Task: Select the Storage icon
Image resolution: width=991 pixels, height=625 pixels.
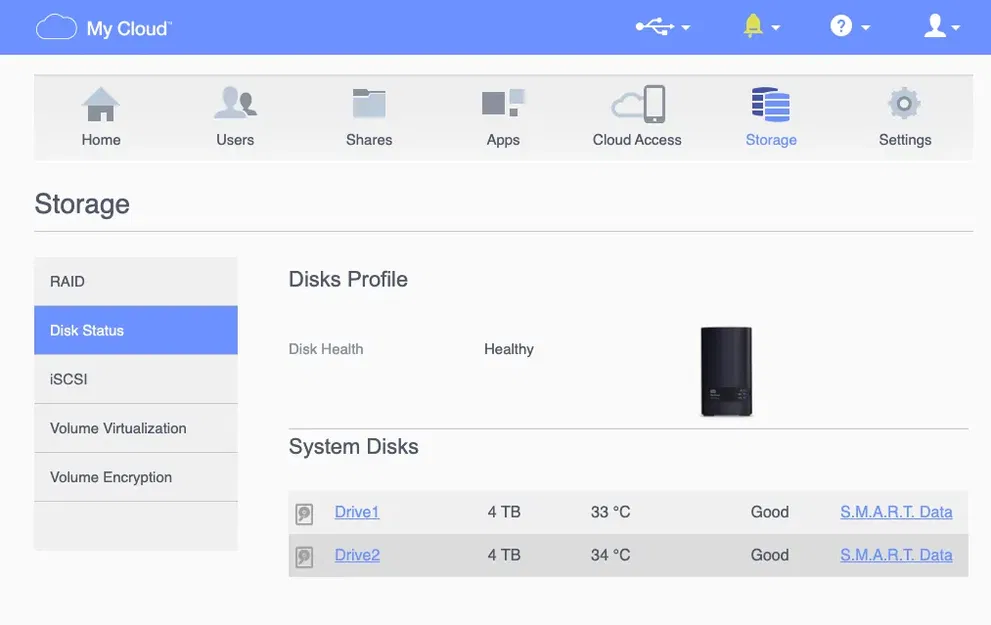Action: point(771,103)
